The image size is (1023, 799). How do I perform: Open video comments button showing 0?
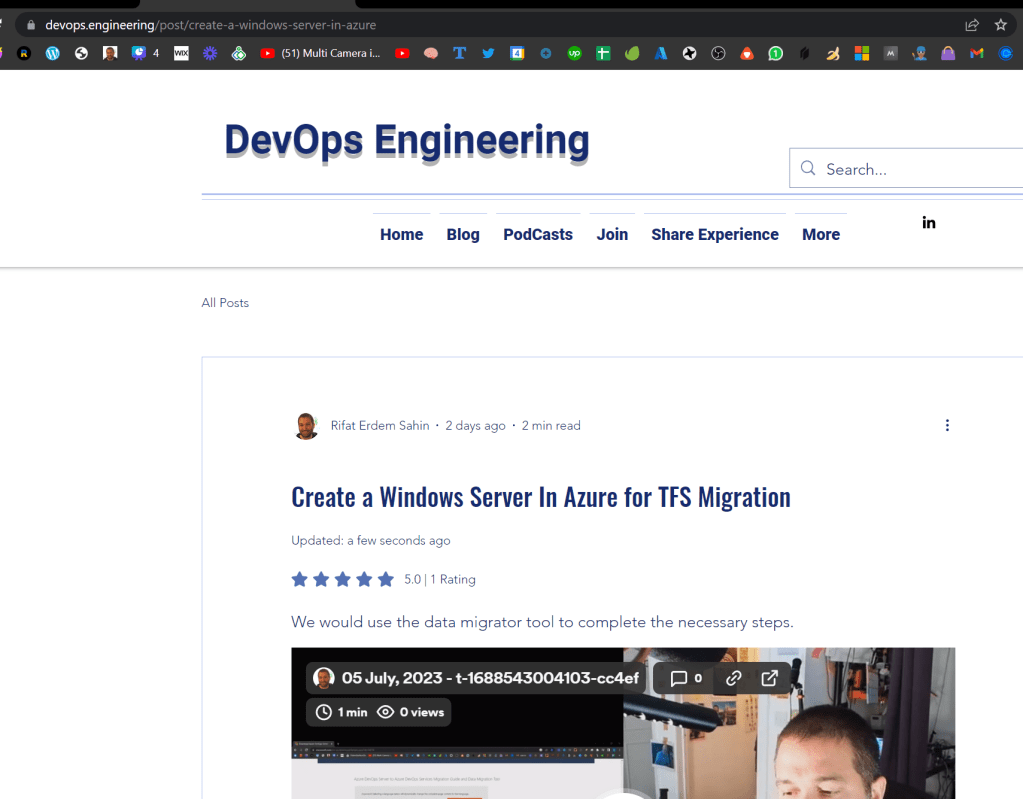tap(686, 678)
